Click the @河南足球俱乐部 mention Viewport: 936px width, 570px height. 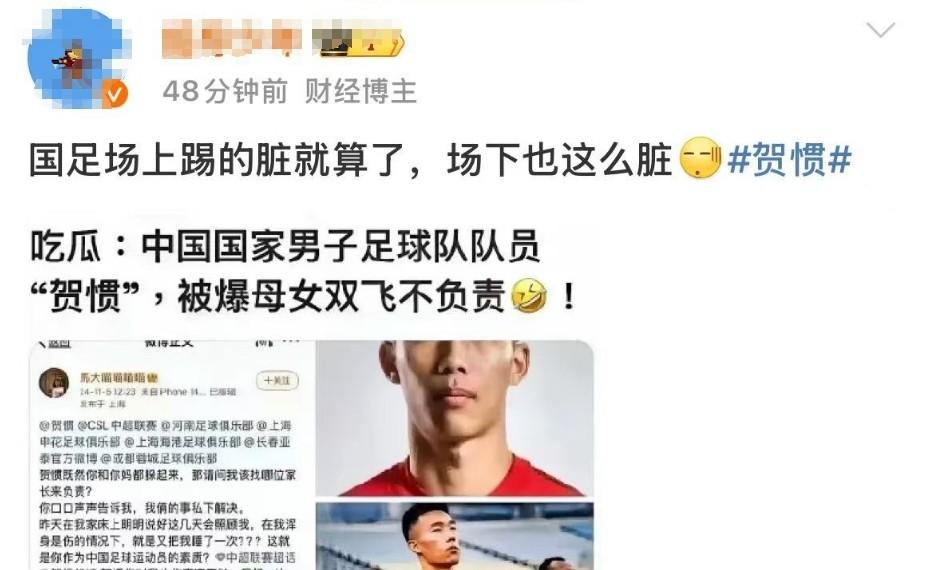(207, 426)
